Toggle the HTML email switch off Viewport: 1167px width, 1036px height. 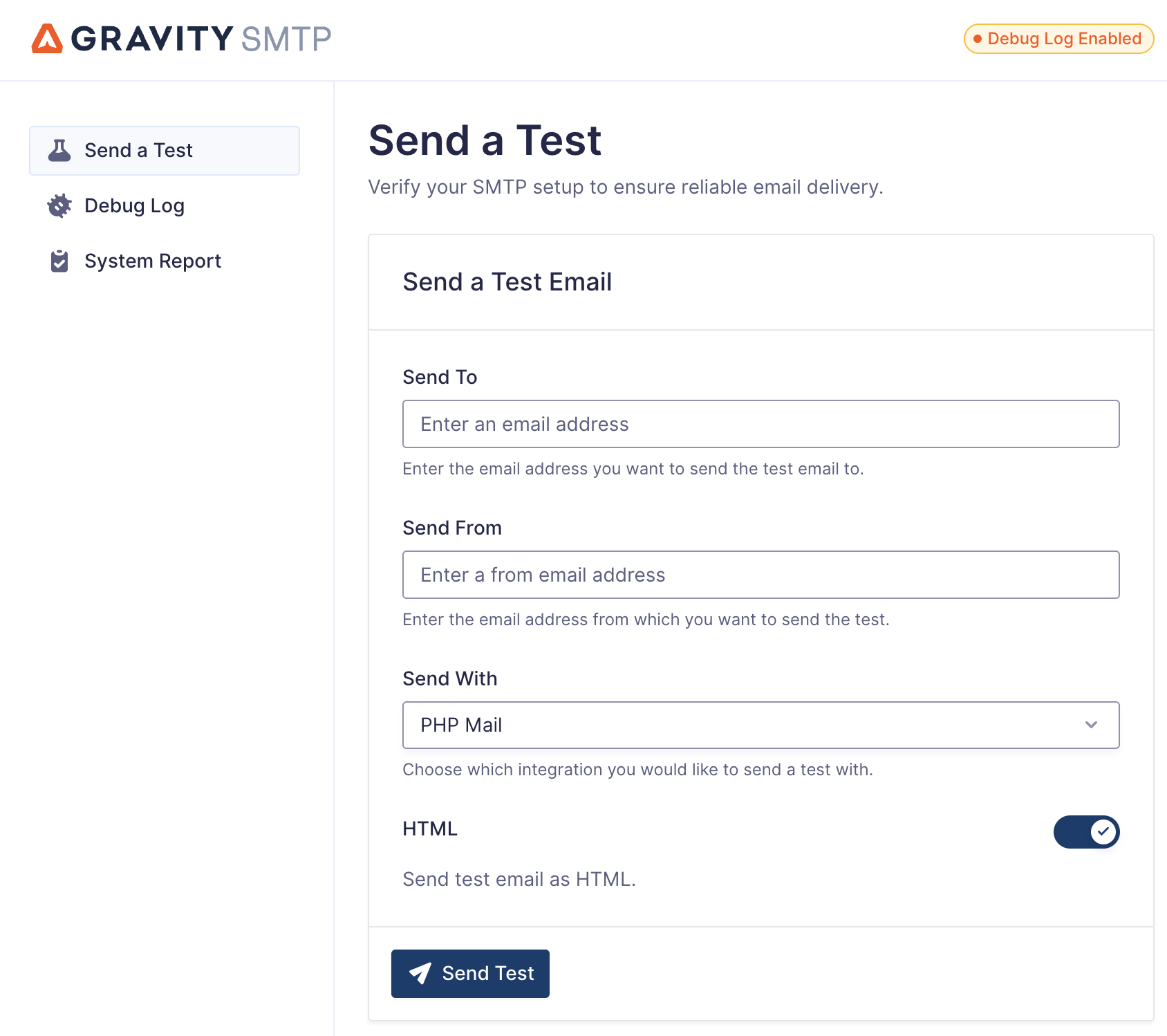point(1086,831)
